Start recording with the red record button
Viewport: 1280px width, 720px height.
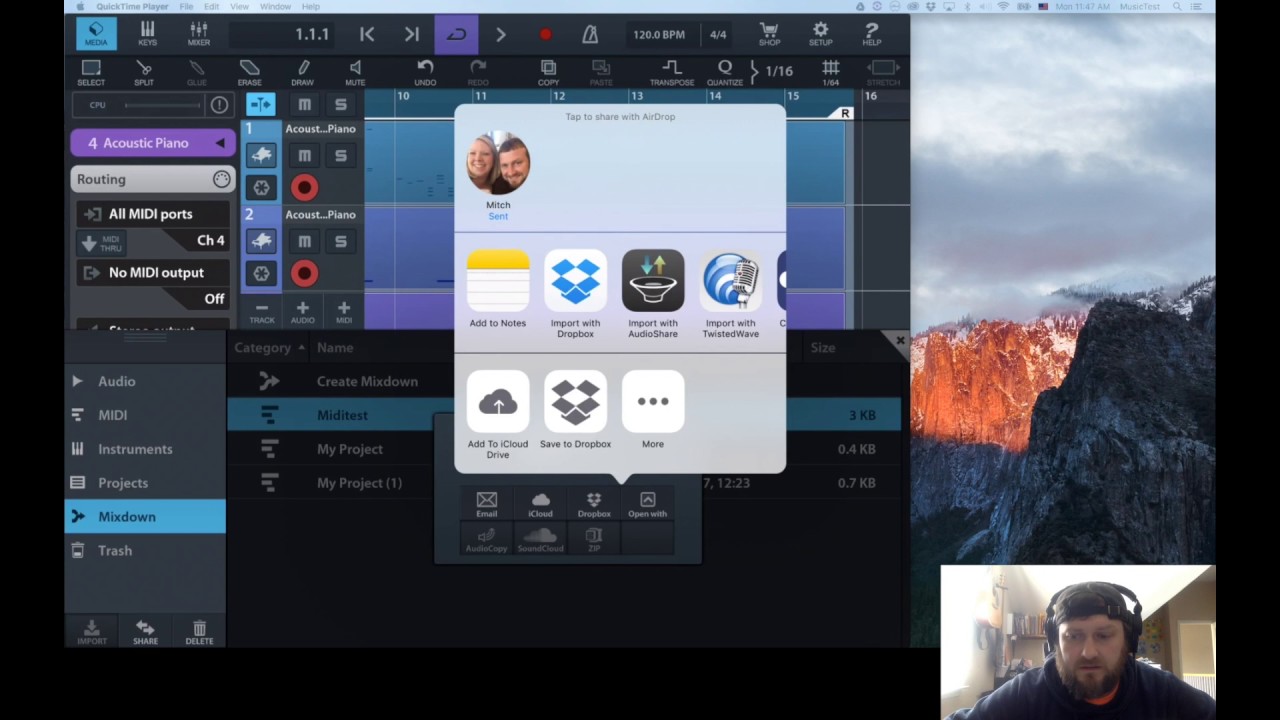coord(545,34)
